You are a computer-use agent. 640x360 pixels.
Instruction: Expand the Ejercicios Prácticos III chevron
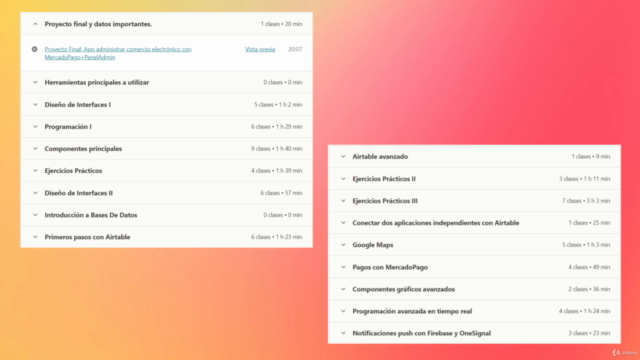(343, 201)
